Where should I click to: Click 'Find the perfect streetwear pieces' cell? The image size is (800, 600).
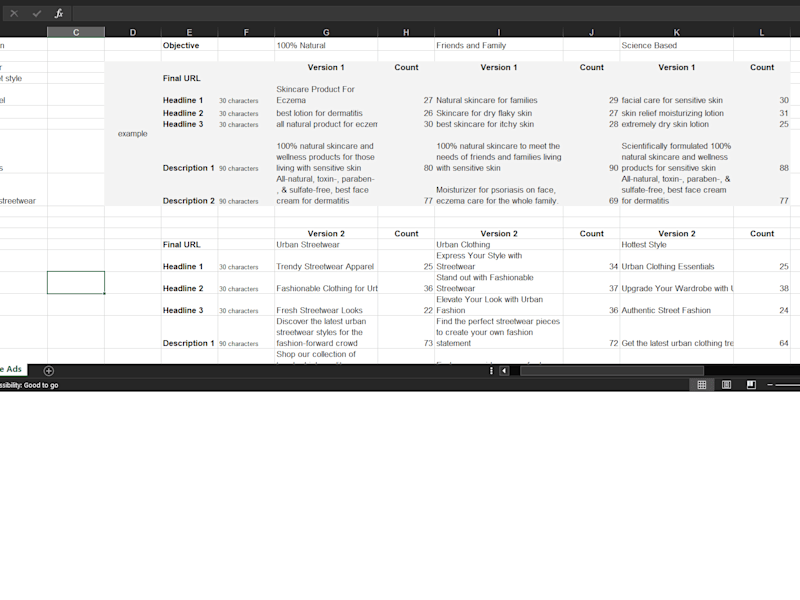click(x=498, y=332)
